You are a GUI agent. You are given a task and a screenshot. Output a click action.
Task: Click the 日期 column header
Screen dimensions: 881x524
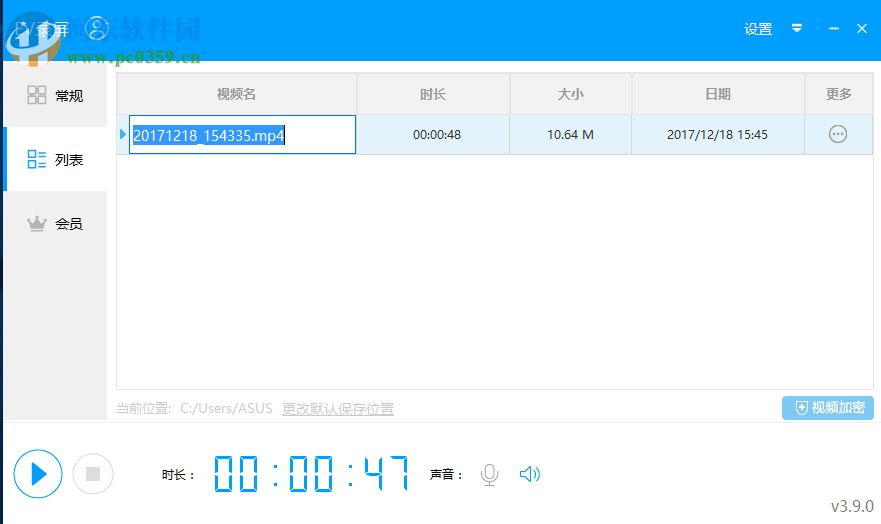[x=718, y=94]
